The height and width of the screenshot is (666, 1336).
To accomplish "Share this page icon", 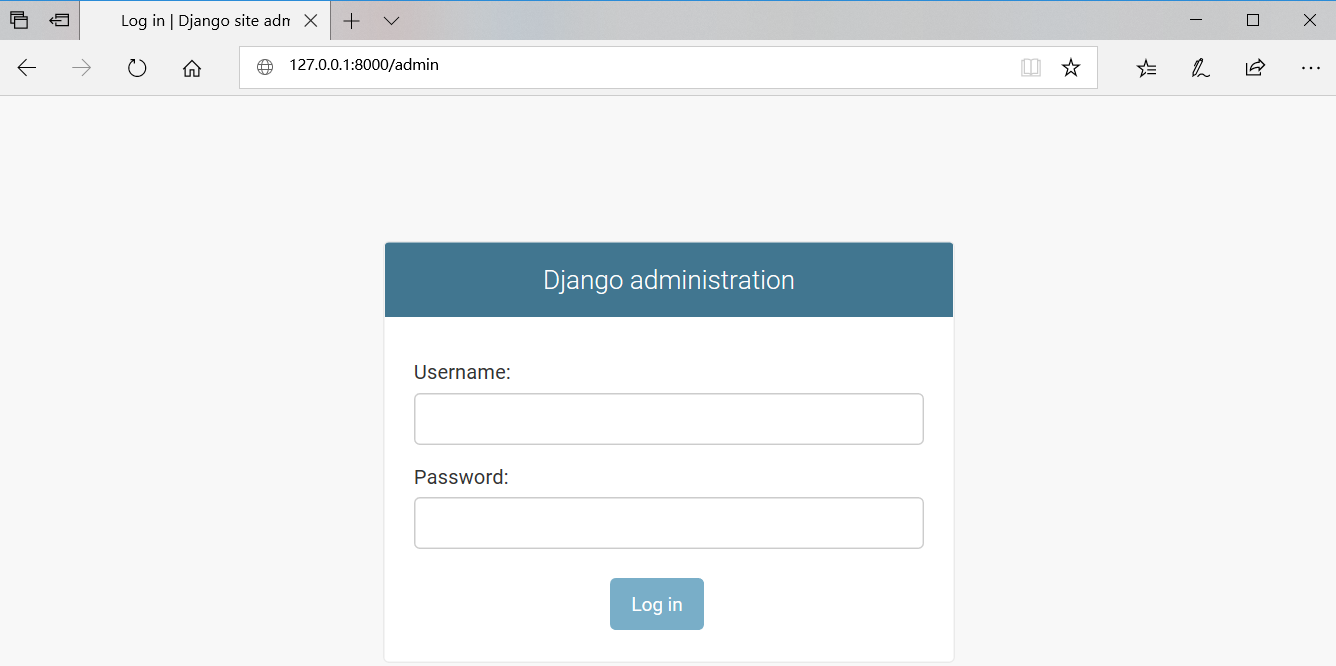I will click(x=1255, y=67).
